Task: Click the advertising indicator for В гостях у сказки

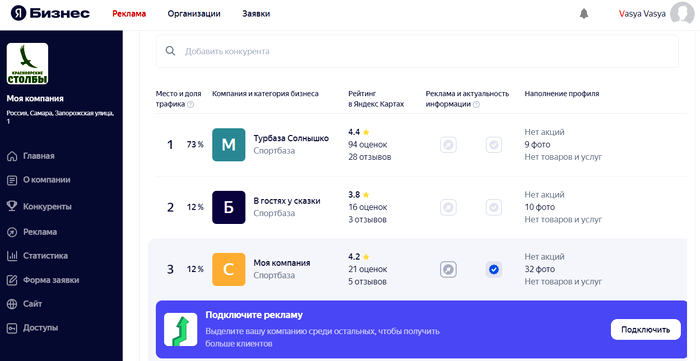Action: coord(448,207)
